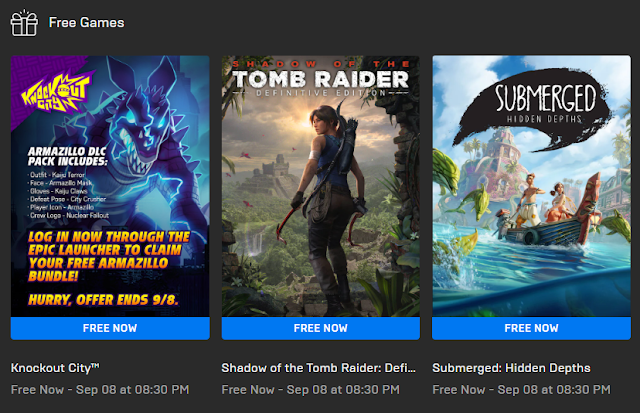The image size is (640, 413).
Task: Click the Free Games heading
Action: [86, 22]
